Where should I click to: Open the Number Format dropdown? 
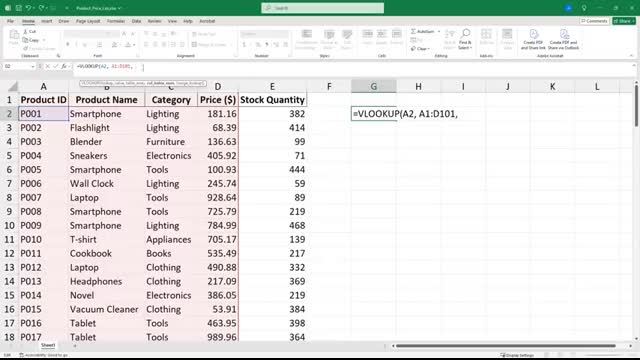(x=264, y=34)
